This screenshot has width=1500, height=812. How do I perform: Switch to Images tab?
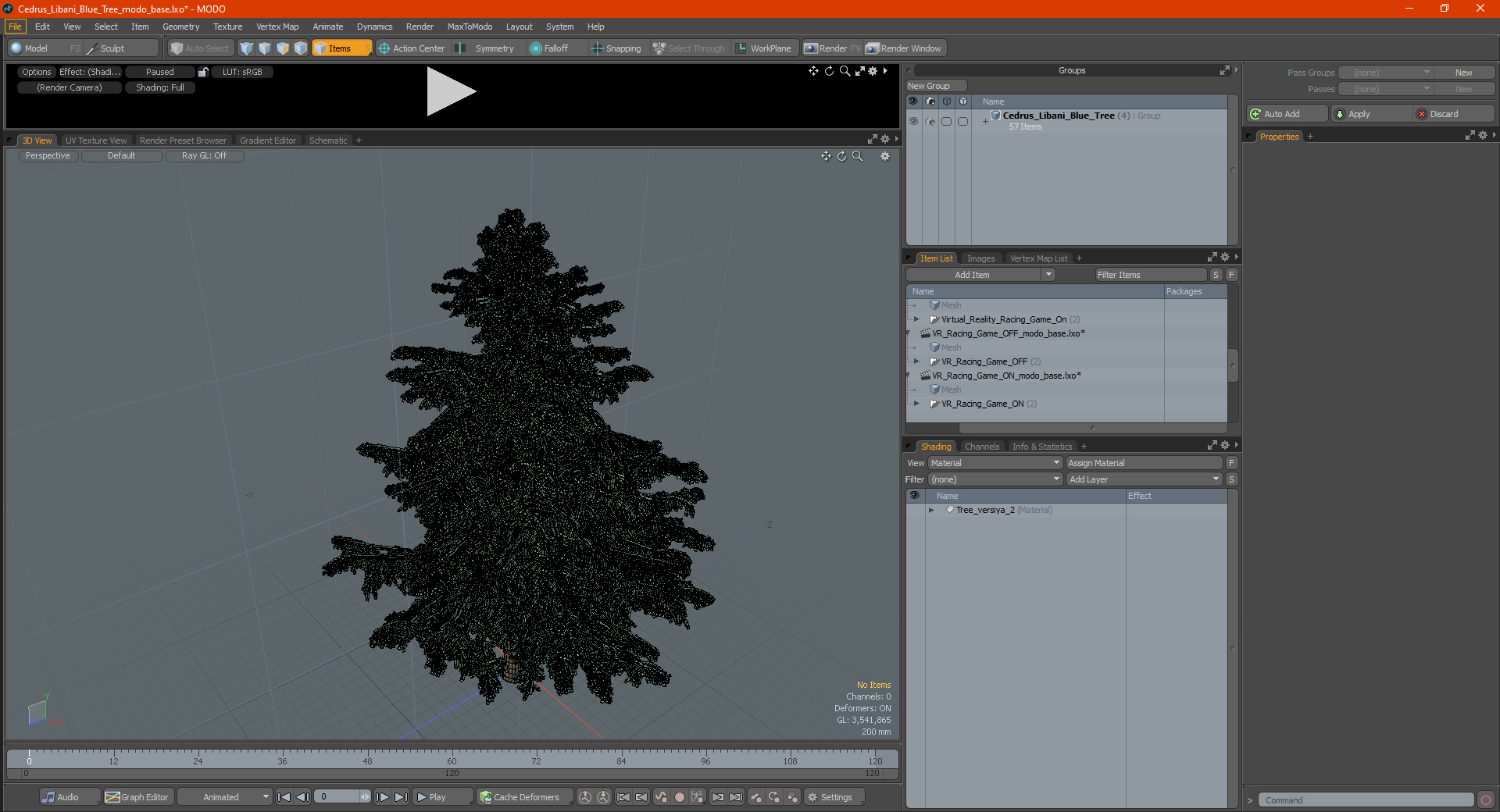point(980,258)
